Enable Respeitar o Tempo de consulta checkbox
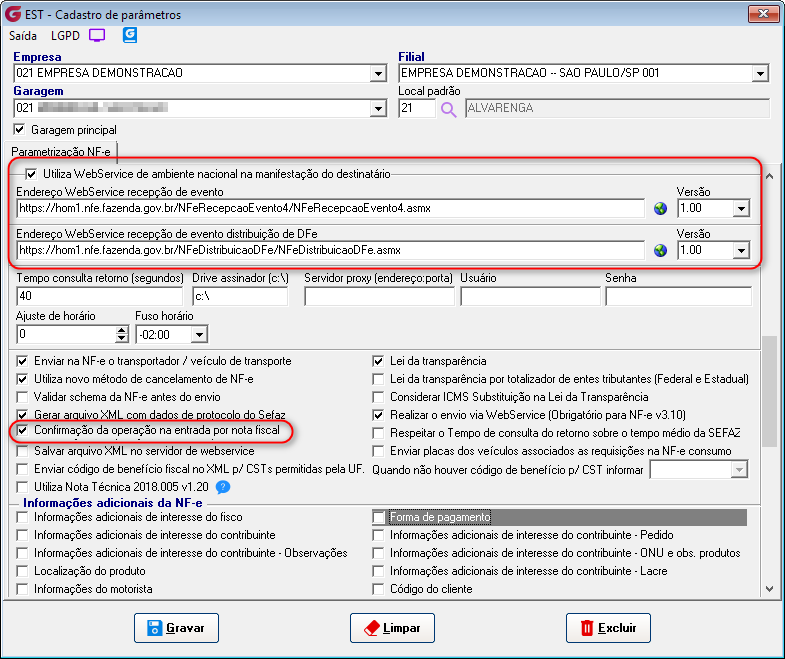The width and height of the screenshot is (785, 659). (x=378, y=433)
